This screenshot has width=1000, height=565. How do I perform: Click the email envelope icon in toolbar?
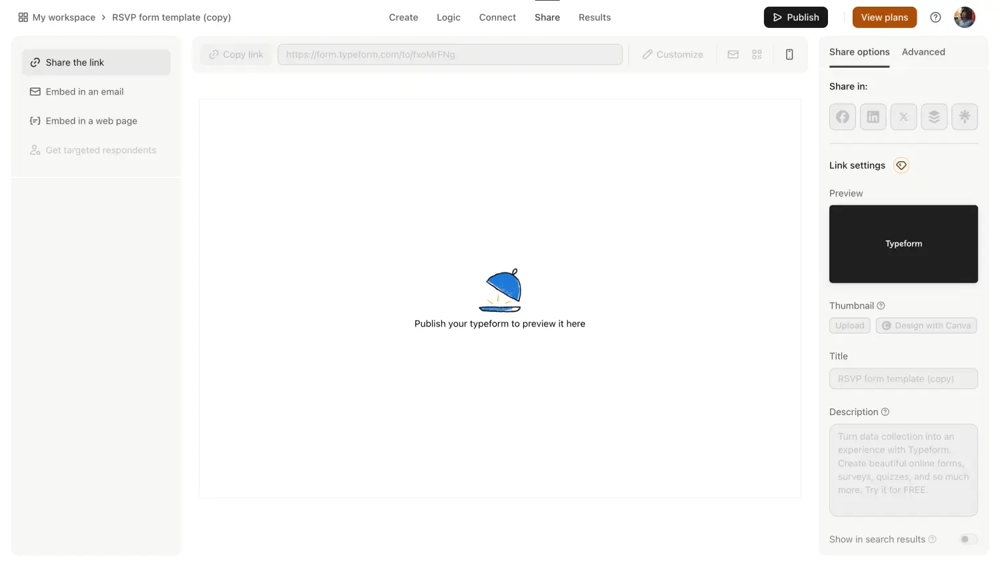[733, 55]
